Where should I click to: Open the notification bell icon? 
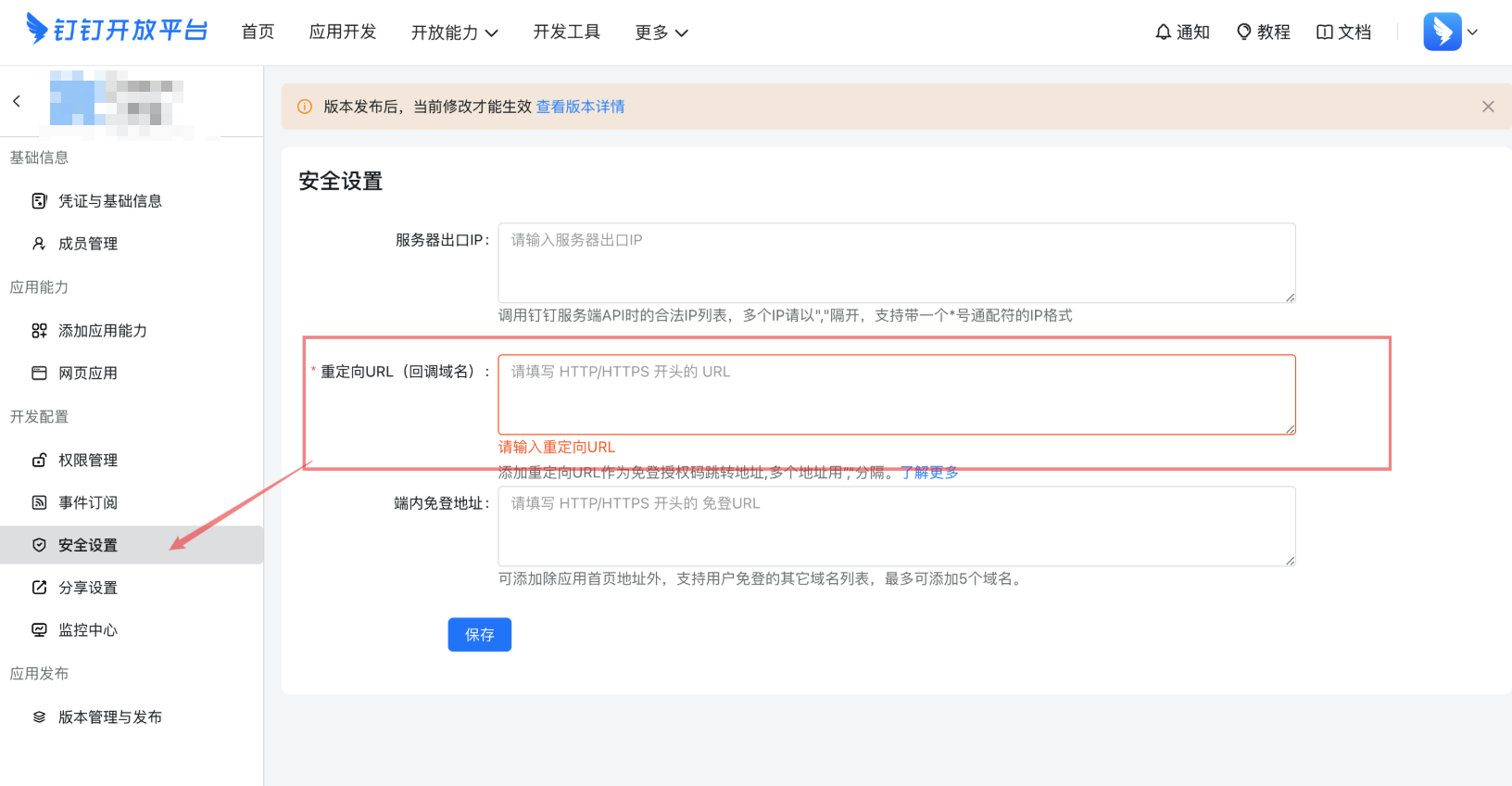point(1163,32)
